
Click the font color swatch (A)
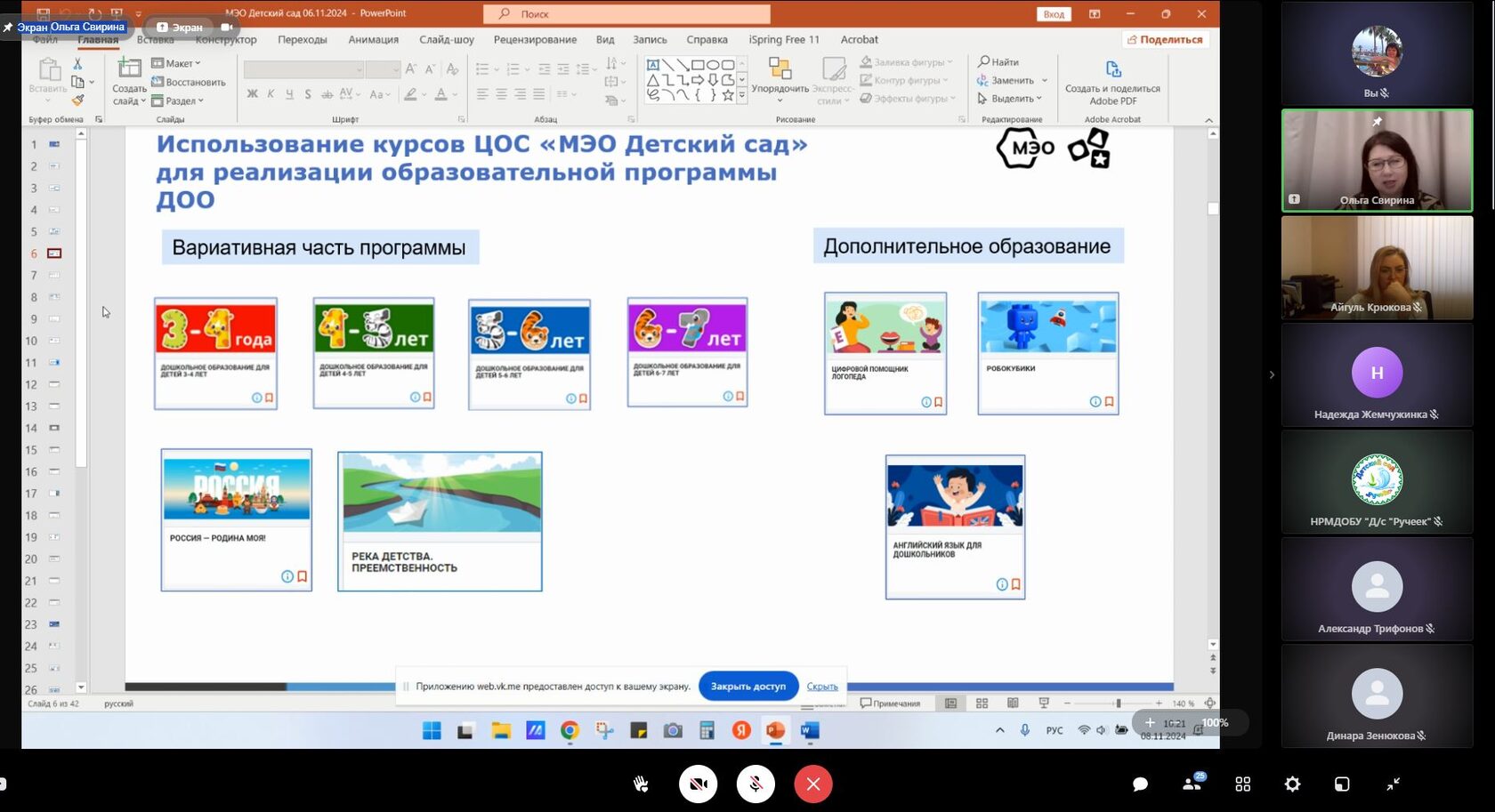441,93
